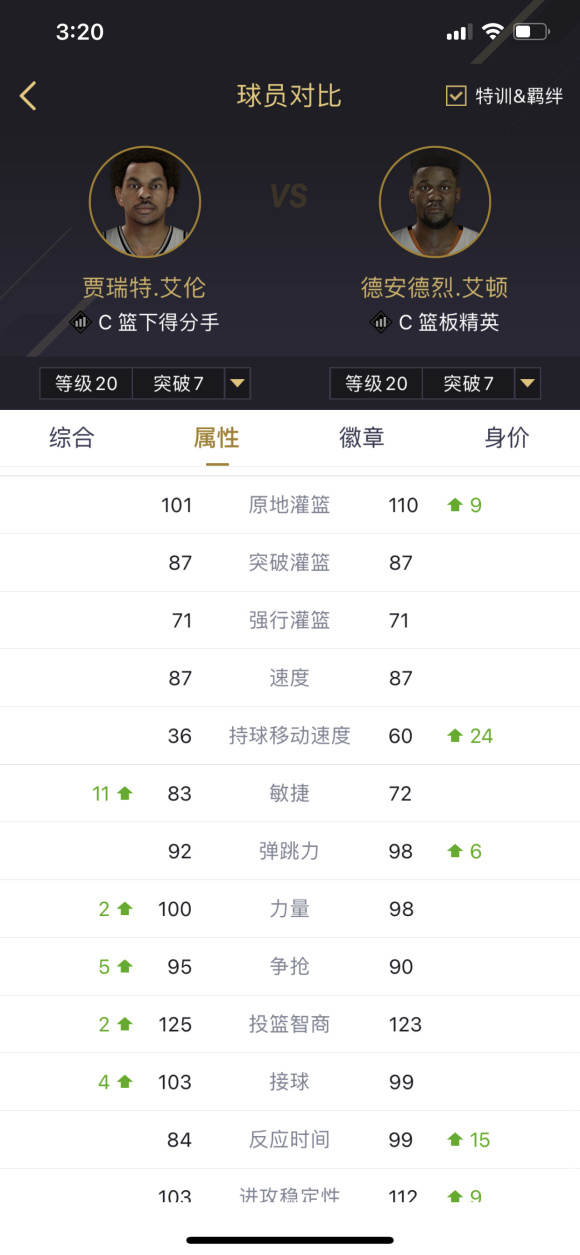Go back using the left arrow icon
The width and height of the screenshot is (580, 1255).
click(28, 96)
